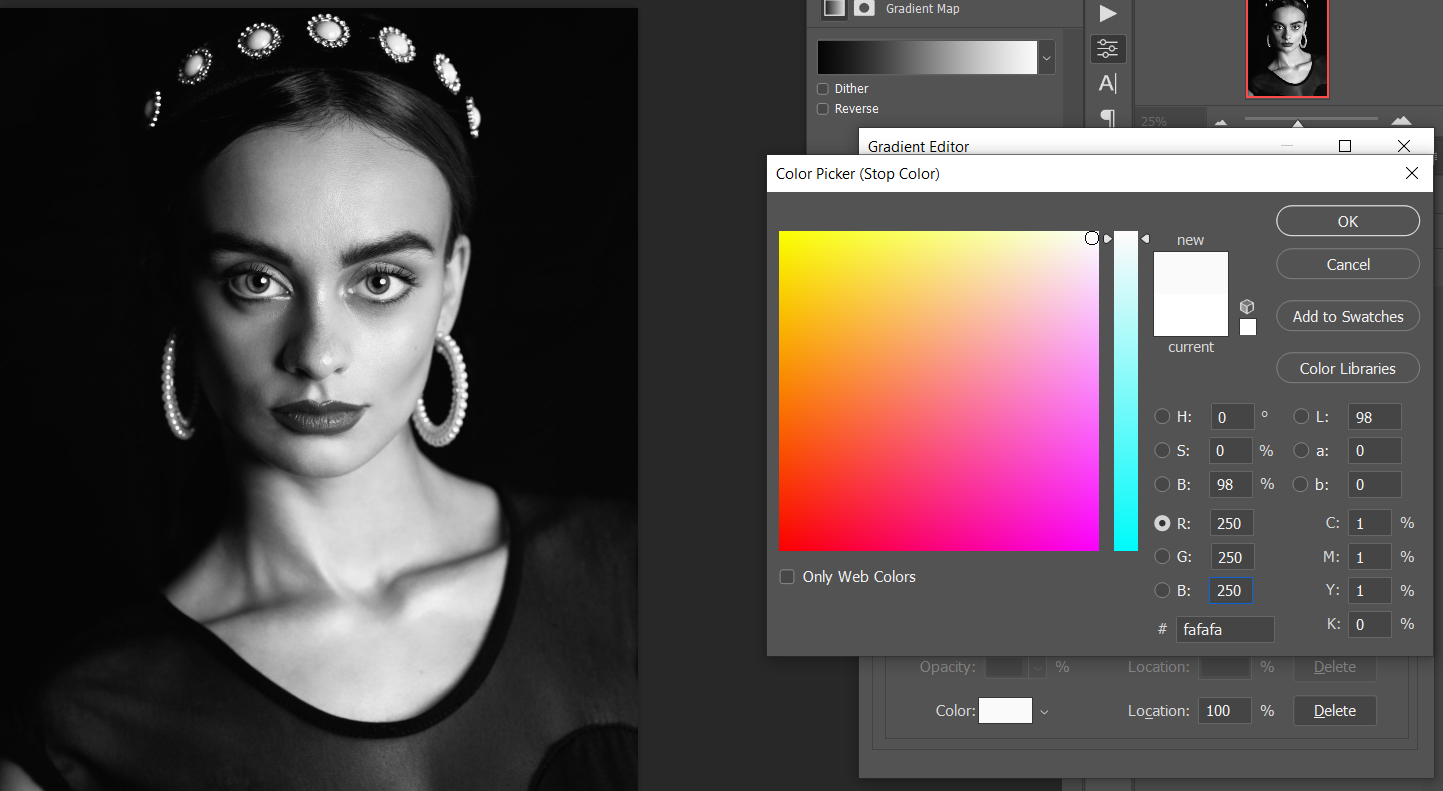Click the web-safe color cube icon
Viewport: 1443px width, 791px height.
tap(1247, 306)
